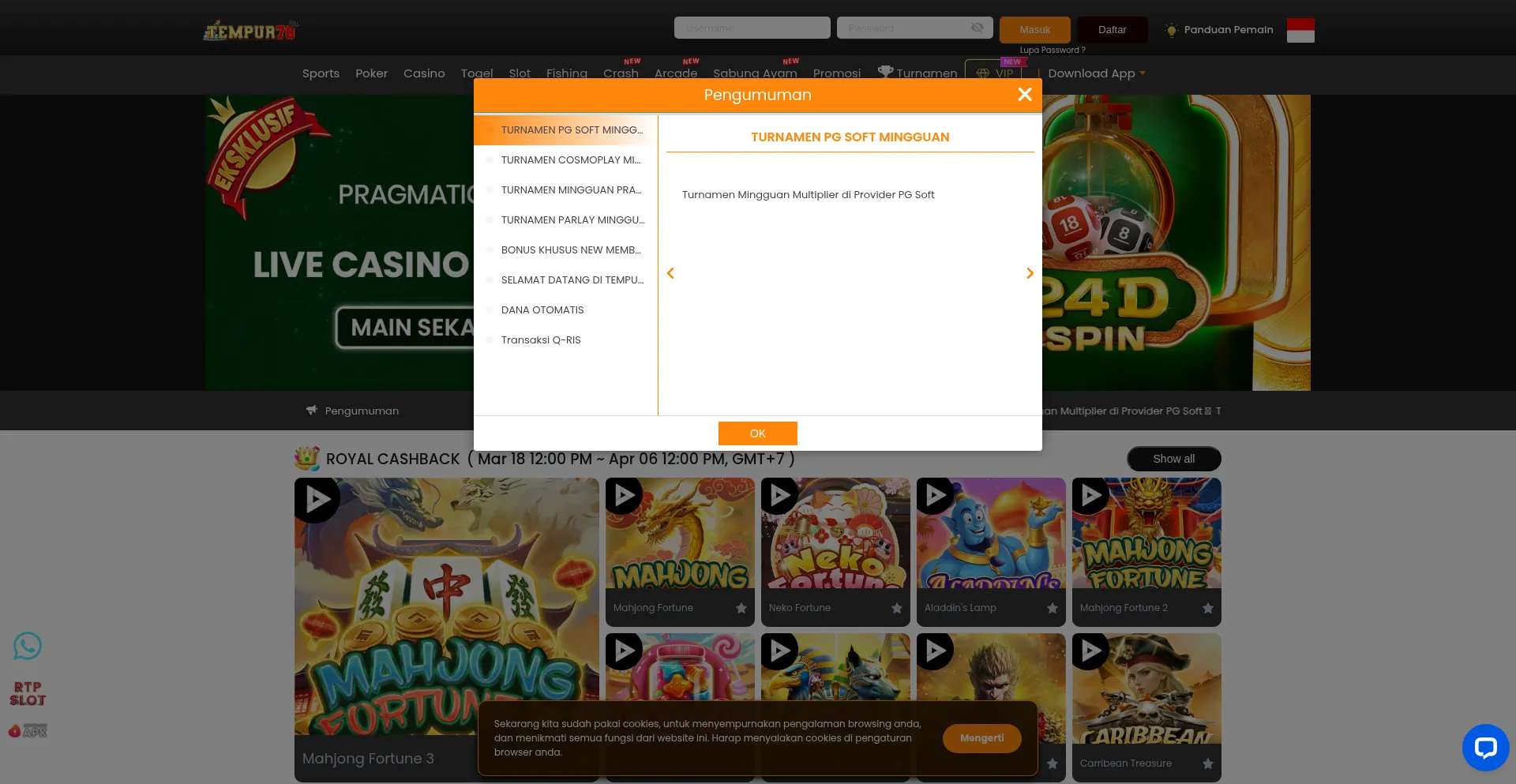Open the APK download side icon

[x=28, y=731]
